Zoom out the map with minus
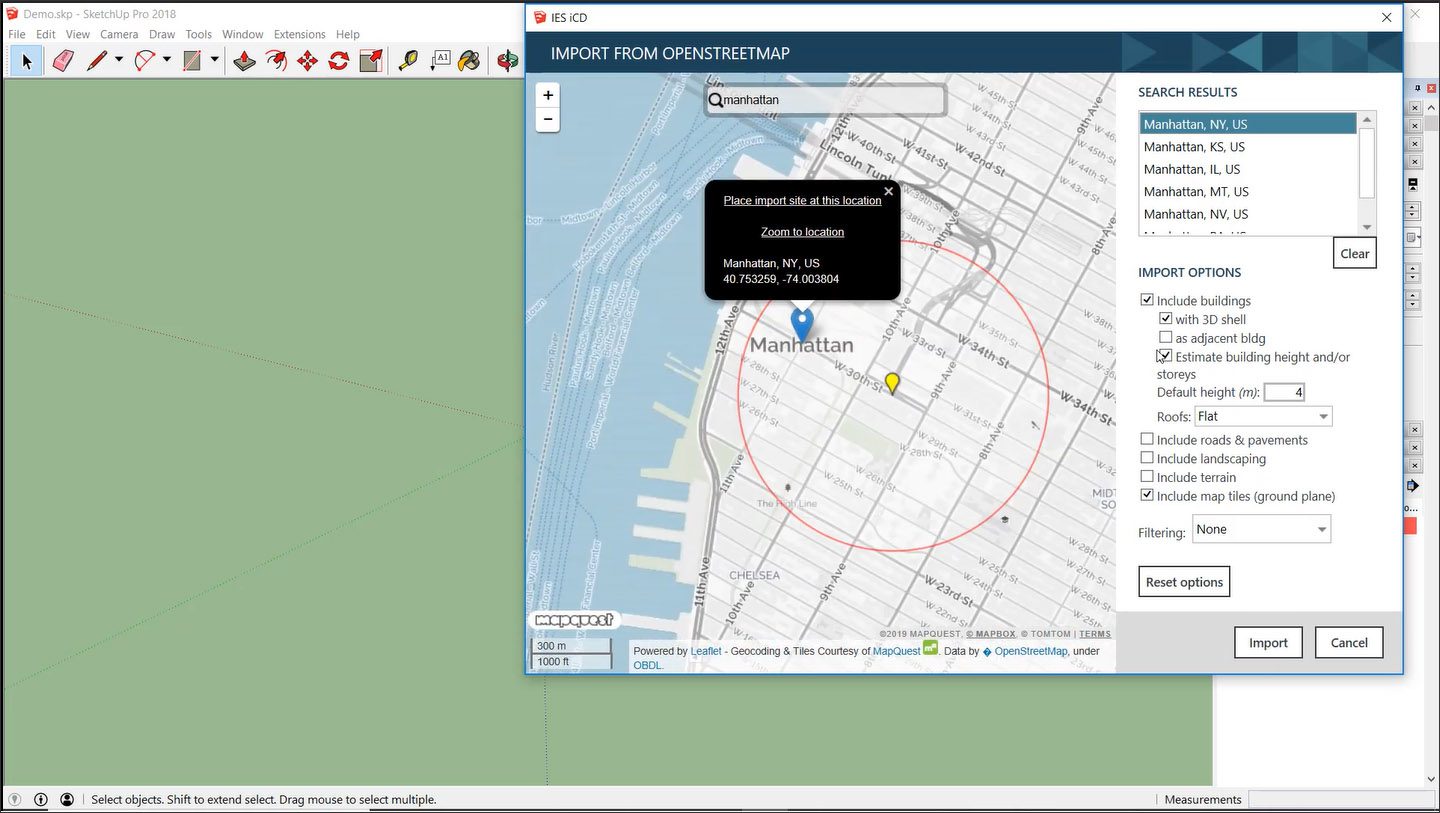The height and width of the screenshot is (813, 1440). tap(547, 119)
